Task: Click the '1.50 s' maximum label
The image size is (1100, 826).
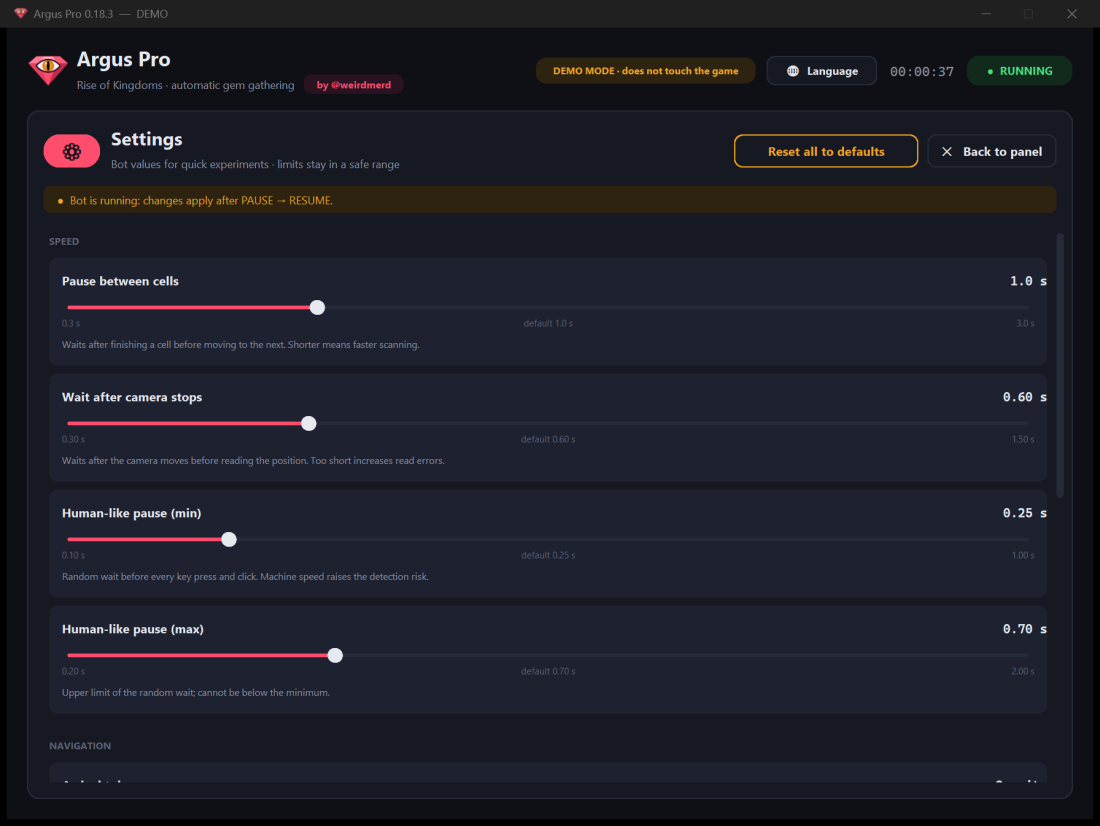Action: pyautogui.click(x=1023, y=439)
